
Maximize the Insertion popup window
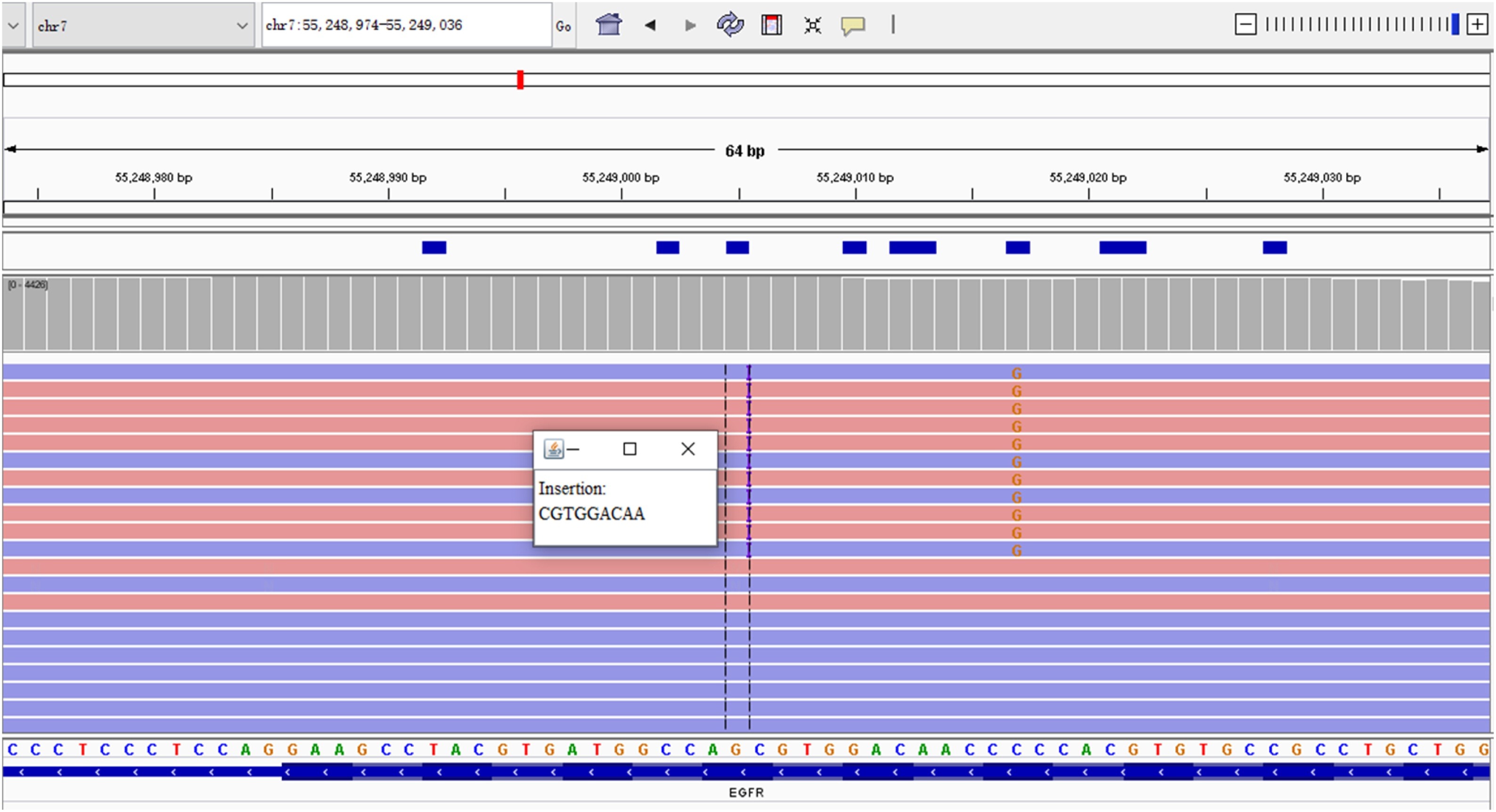(629, 449)
